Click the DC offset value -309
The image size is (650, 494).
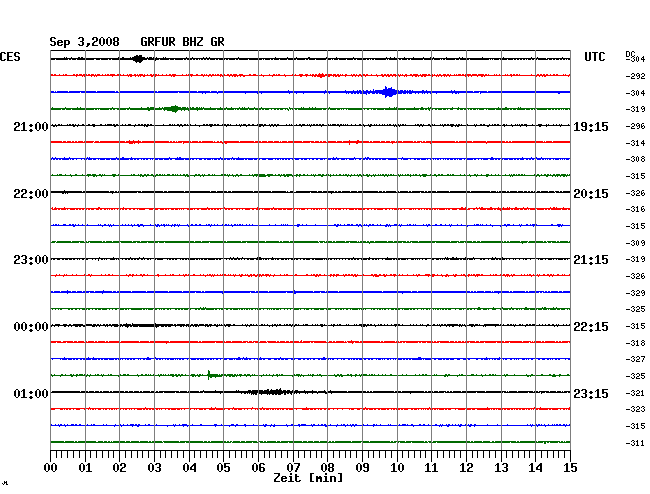click(x=635, y=243)
